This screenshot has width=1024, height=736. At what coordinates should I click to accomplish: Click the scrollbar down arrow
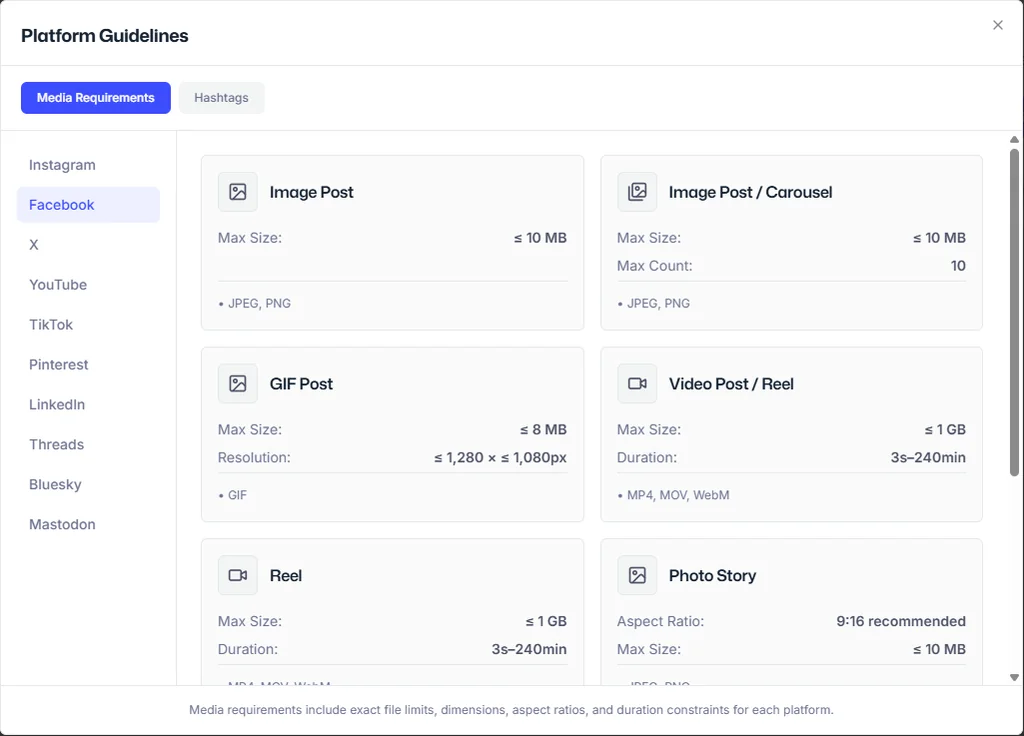[1014, 677]
